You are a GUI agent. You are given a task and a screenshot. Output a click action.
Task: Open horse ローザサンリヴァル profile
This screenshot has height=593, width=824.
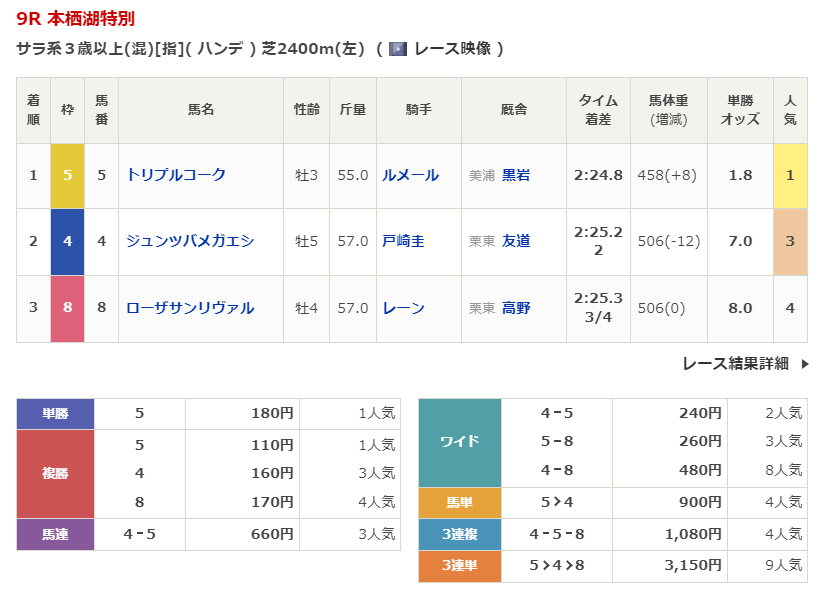(190, 308)
